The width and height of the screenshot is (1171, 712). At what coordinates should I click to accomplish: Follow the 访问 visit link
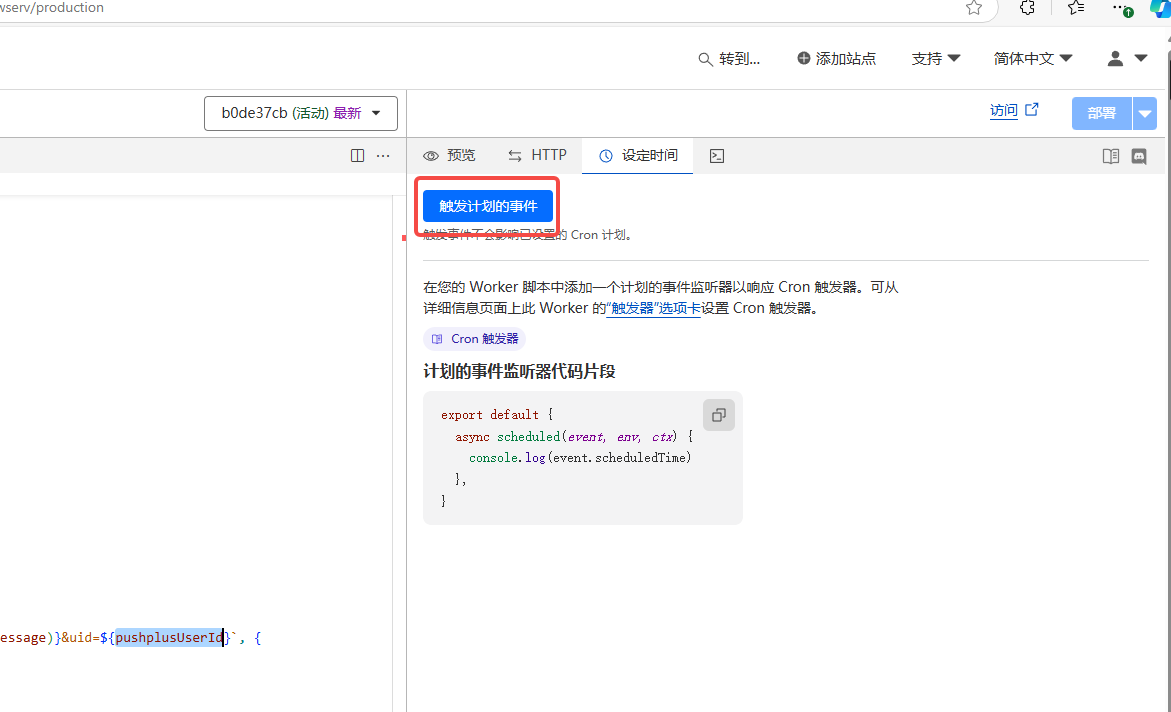tap(1013, 111)
